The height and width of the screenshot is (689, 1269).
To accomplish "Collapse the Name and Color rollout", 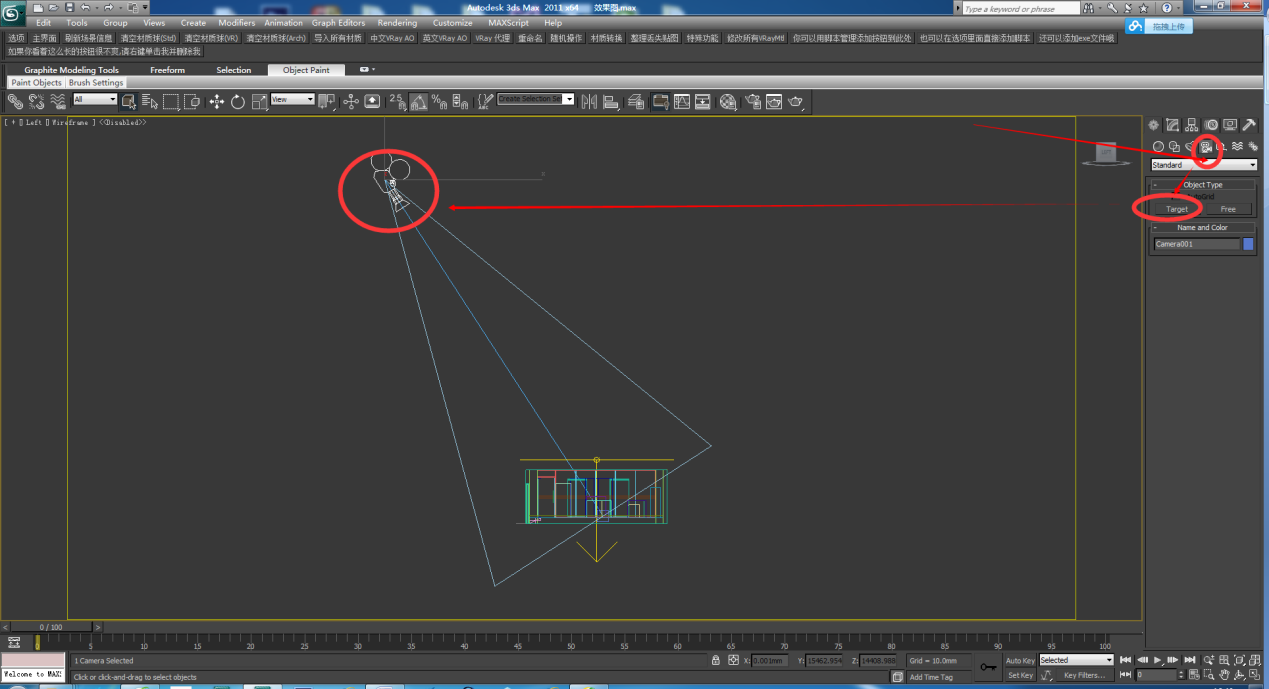I will (x=1202, y=227).
